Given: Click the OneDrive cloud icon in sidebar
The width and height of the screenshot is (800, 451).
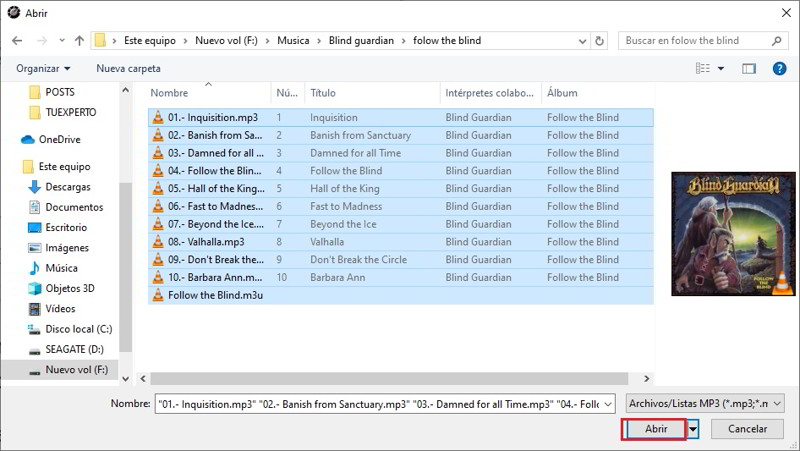Looking at the screenshot, I should (x=28, y=139).
